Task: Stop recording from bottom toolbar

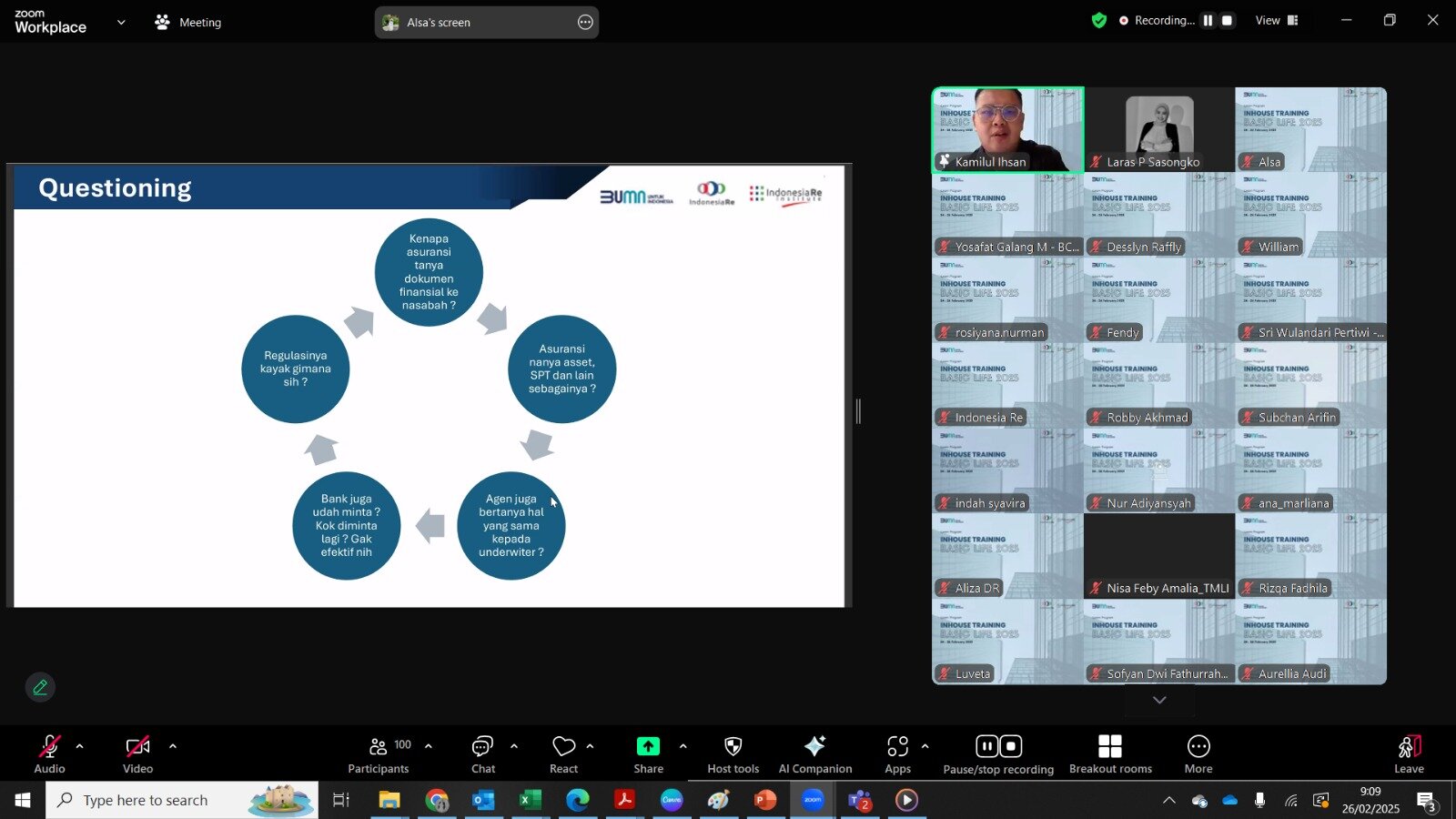Action: pyautogui.click(x=1011, y=746)
